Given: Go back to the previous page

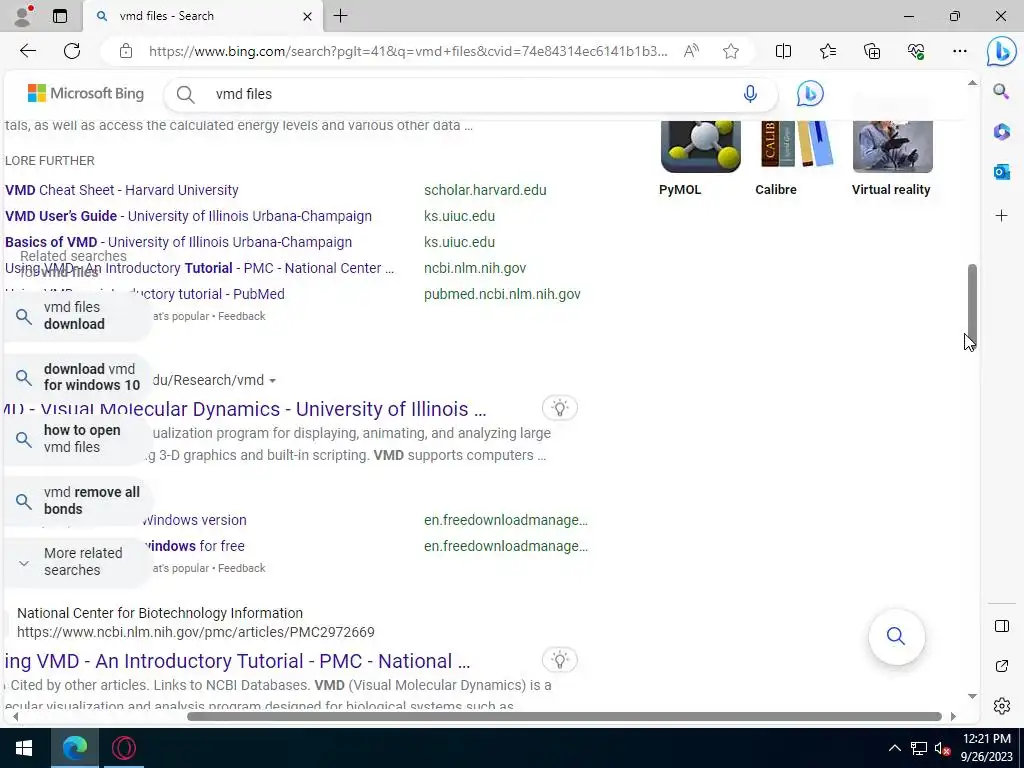Looking at the screenshot, I should point(28,51).
